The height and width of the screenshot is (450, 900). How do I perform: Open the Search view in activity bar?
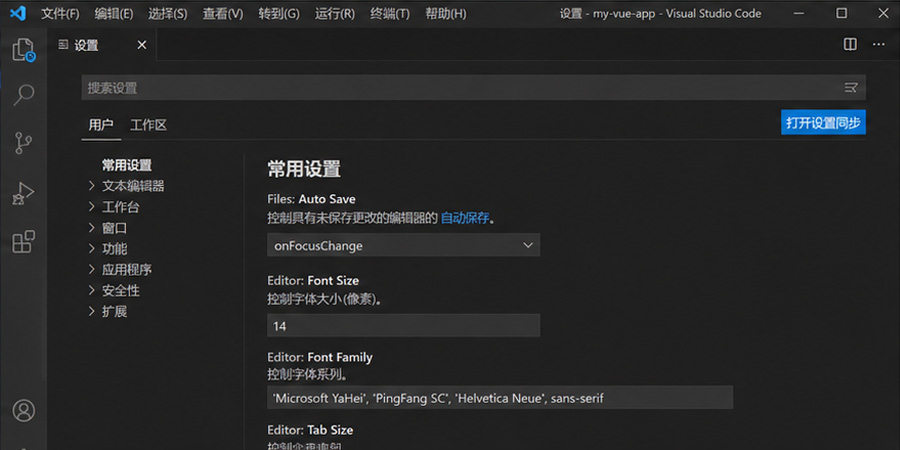point(24,94)
